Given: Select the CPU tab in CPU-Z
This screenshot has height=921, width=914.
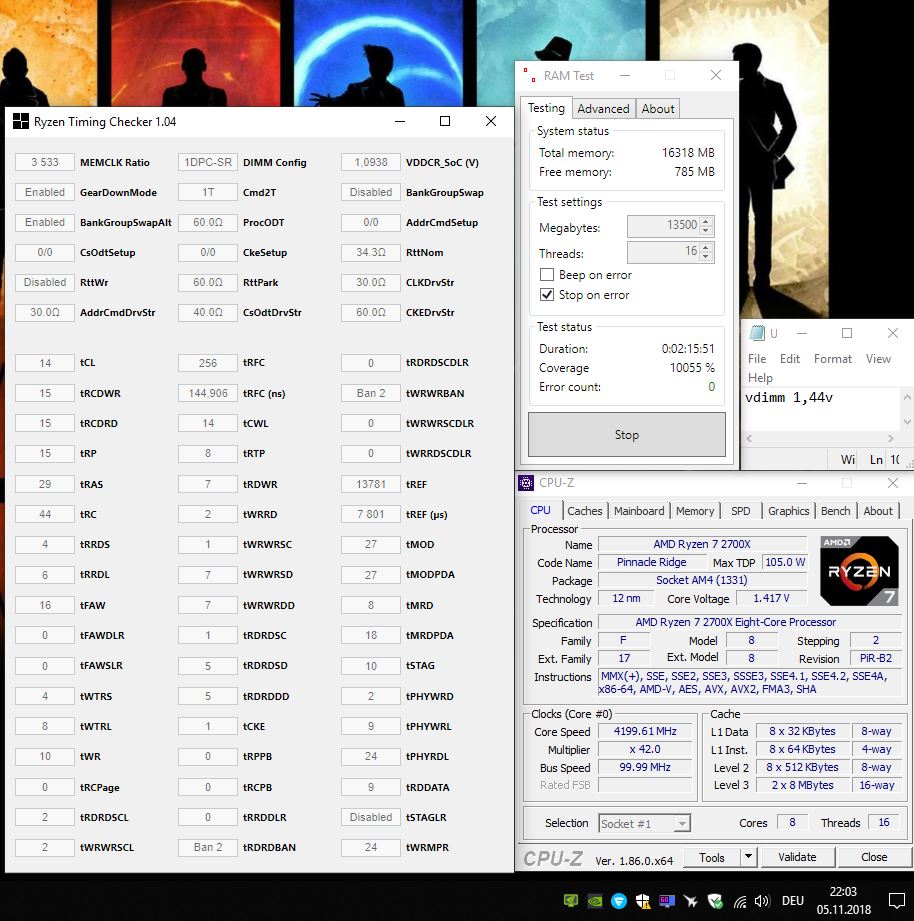Looking at the screenshot, I should tap(540, 510).
